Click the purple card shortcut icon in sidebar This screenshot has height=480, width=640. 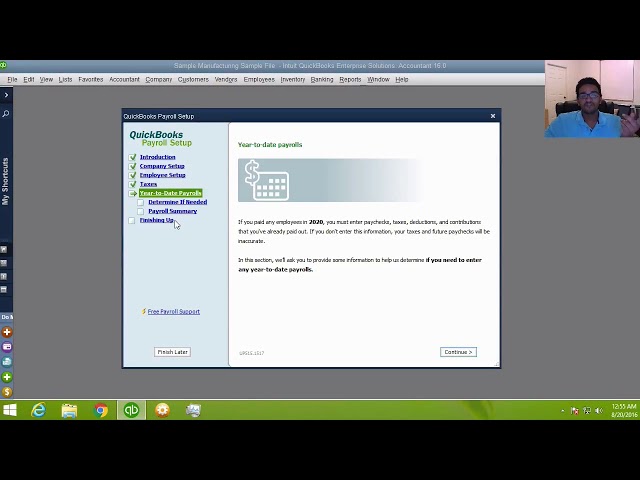tap(7, 347)
